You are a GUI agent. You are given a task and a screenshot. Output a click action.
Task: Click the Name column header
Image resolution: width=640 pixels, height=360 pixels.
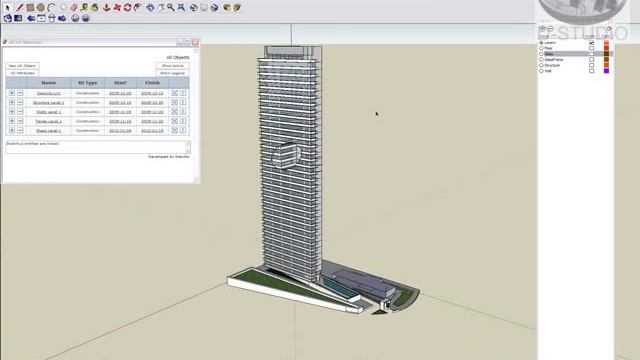(x=49, y=83)
